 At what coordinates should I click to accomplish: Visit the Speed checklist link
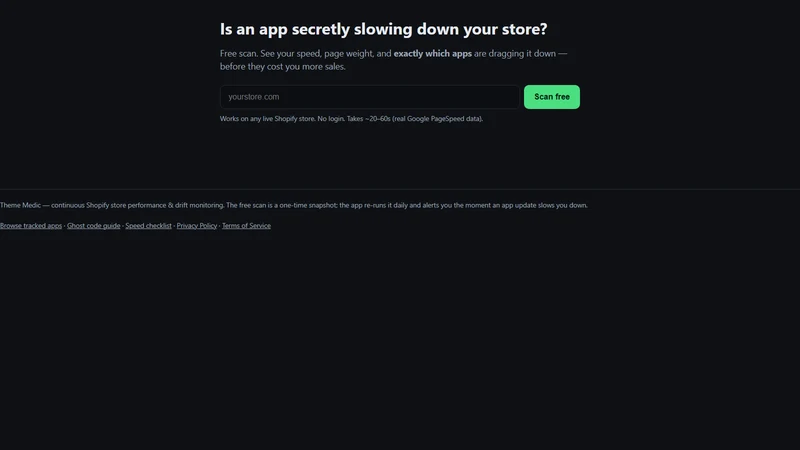148,226
